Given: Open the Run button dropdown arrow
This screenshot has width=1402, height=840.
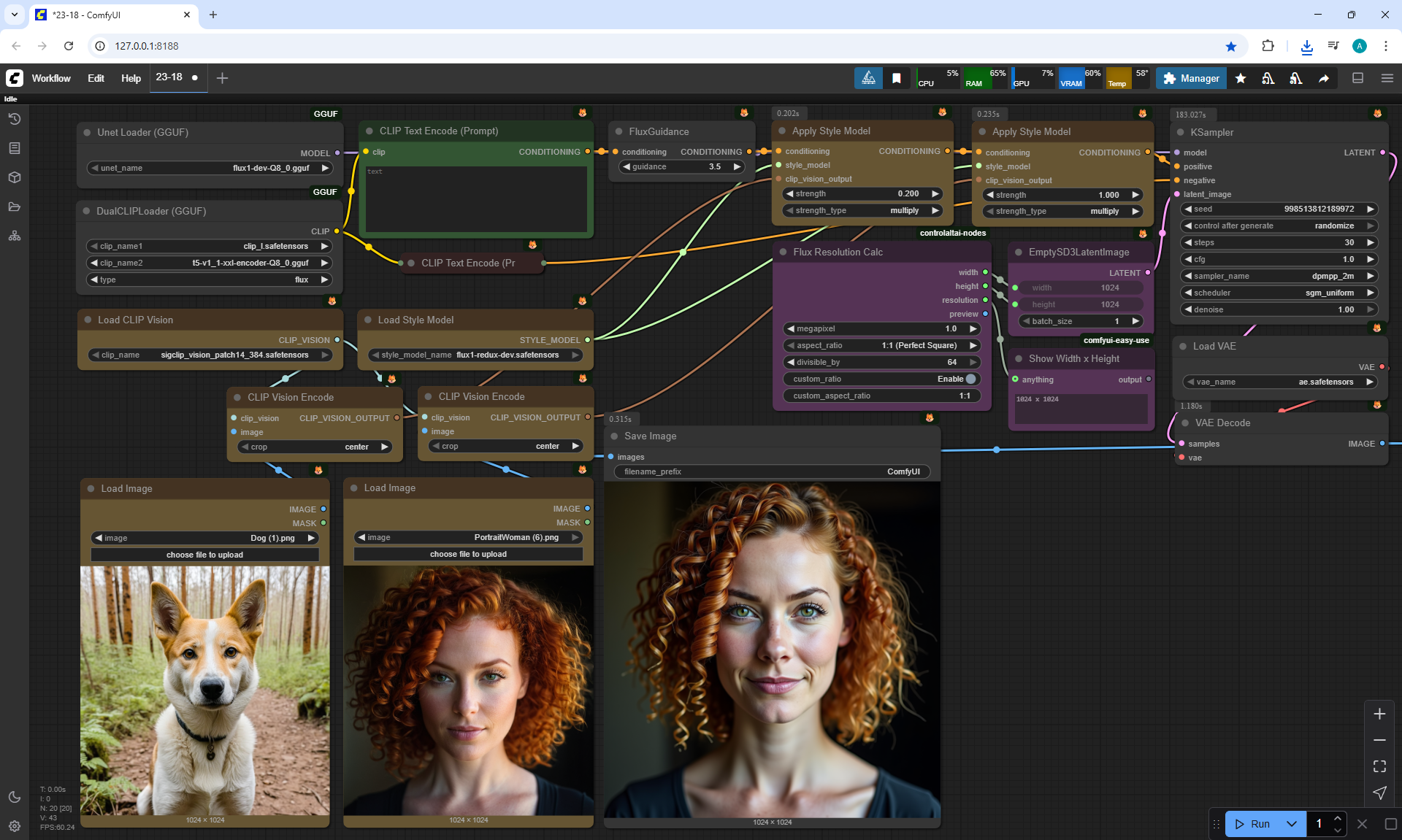Looking at the screenshot, I should point(1291,824).
